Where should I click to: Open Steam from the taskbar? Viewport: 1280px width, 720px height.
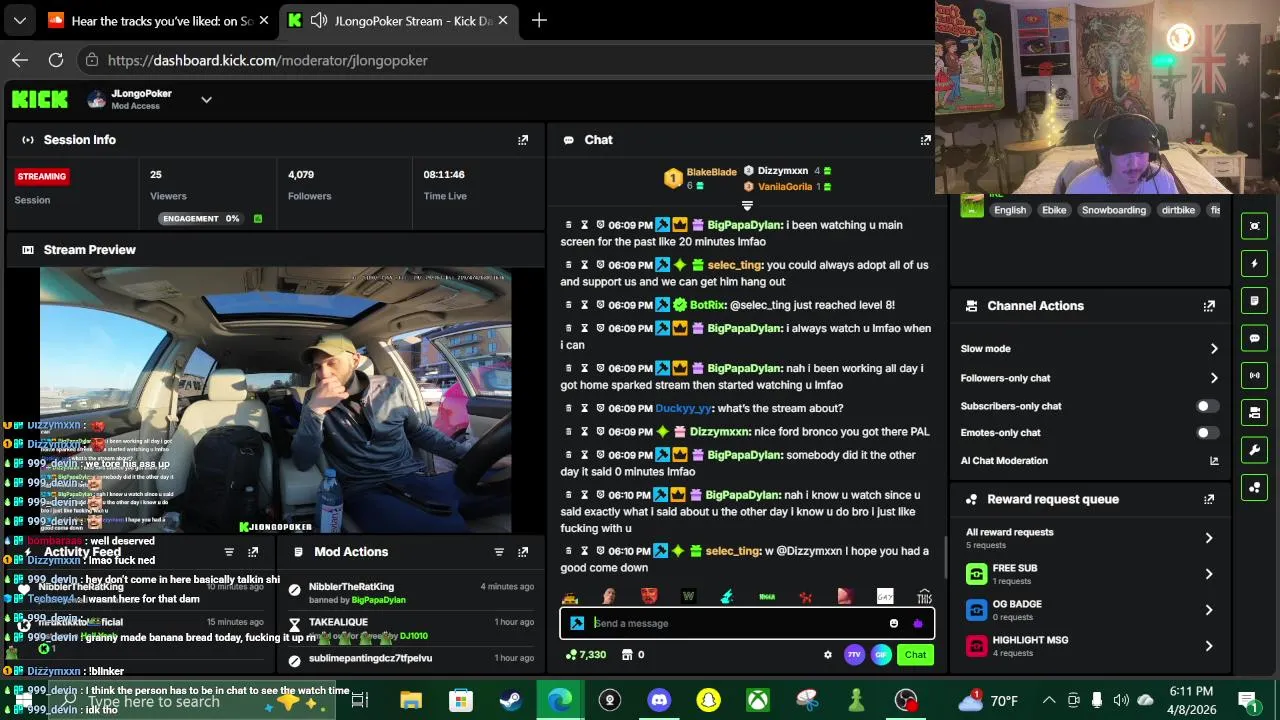pyautogui.click(x=510, y=700)
